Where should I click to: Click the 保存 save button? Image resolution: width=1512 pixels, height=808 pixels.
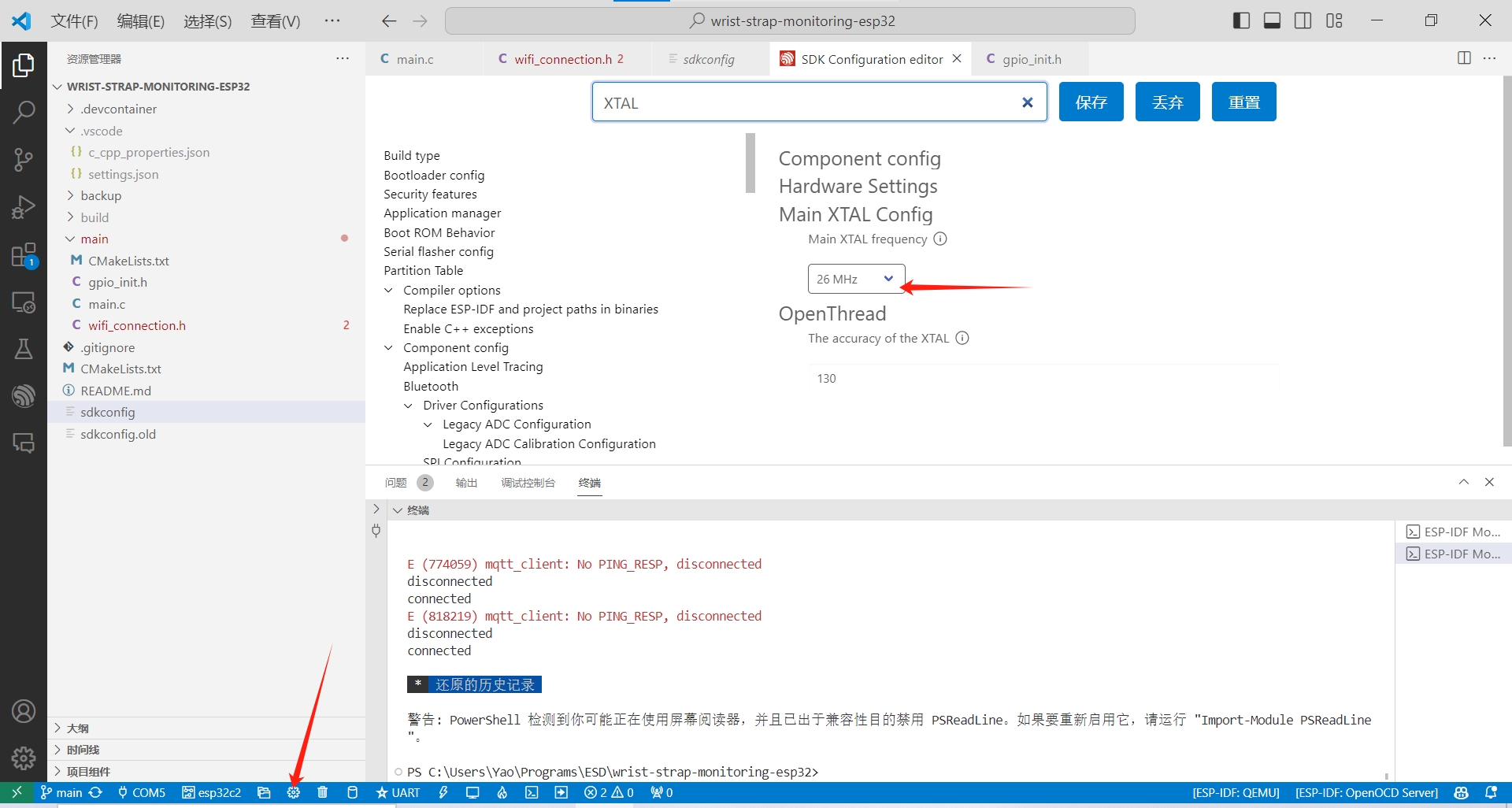[1091, 102]
